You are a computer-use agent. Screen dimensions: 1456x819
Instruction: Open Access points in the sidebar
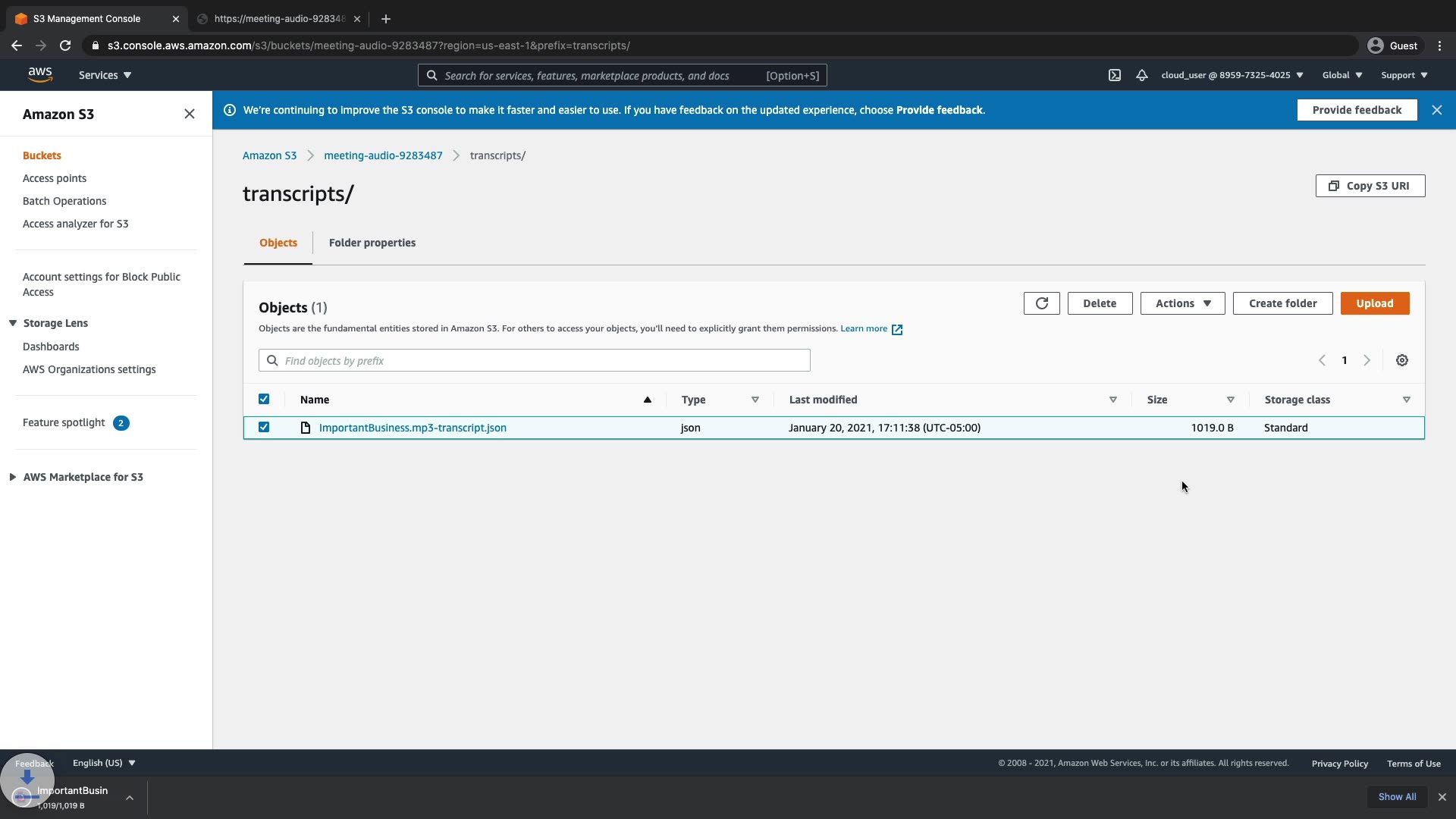click(55, 178)
